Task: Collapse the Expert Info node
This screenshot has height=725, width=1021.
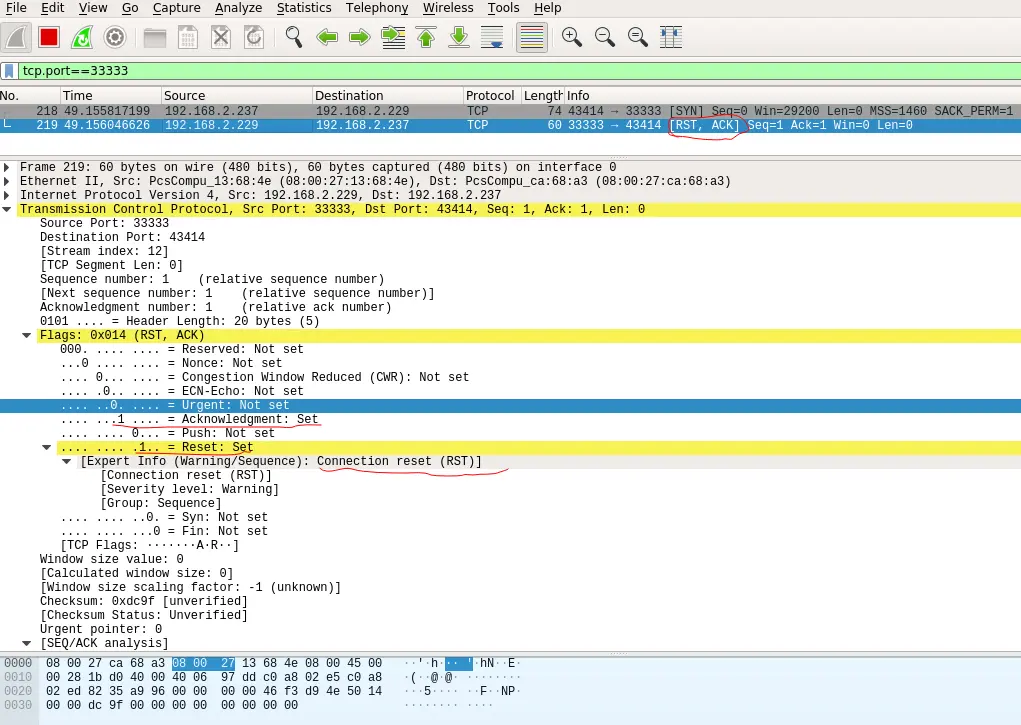Action: click(x=66, y=461)
